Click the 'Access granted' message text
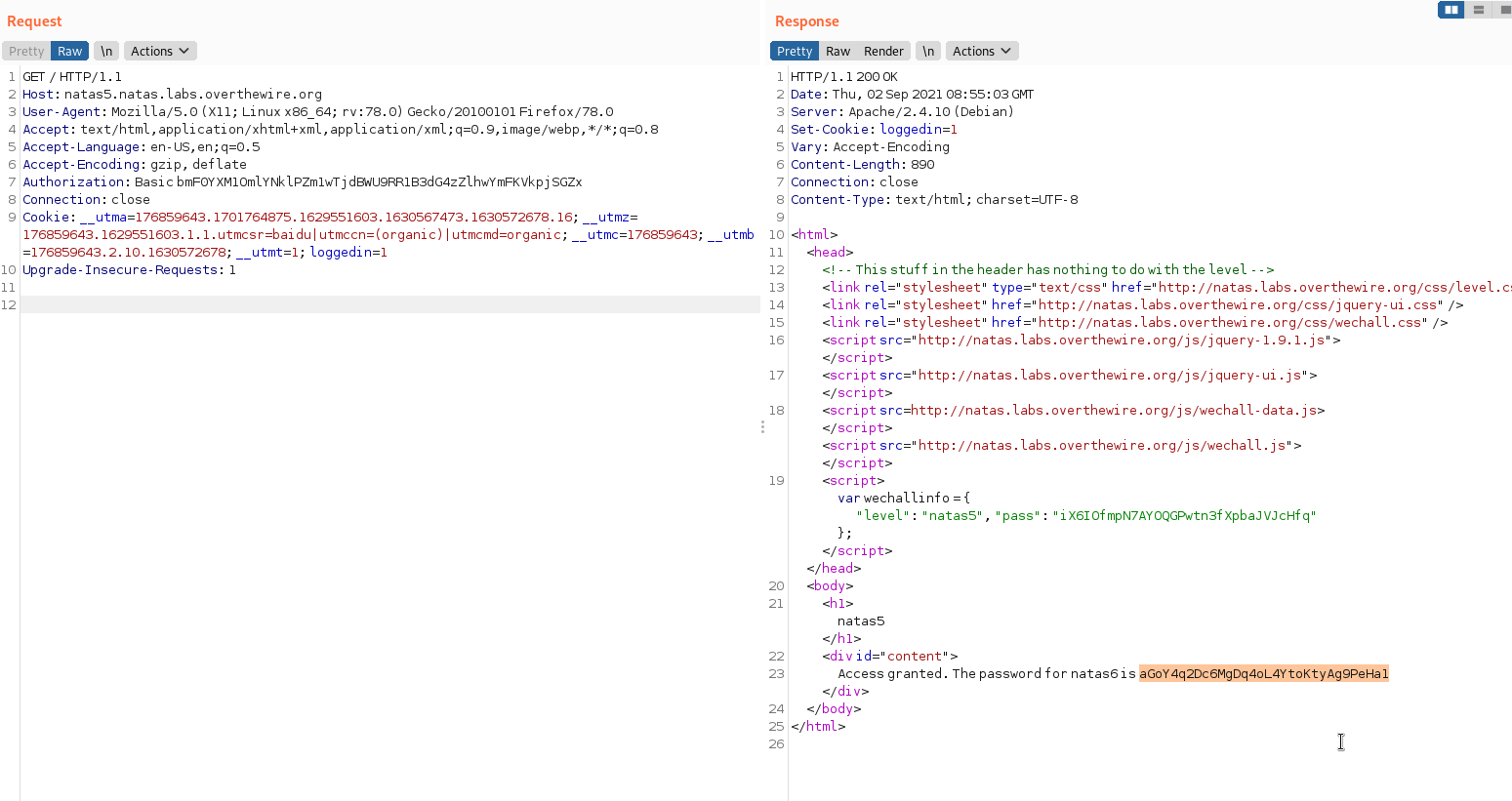 tap(987, 674)
